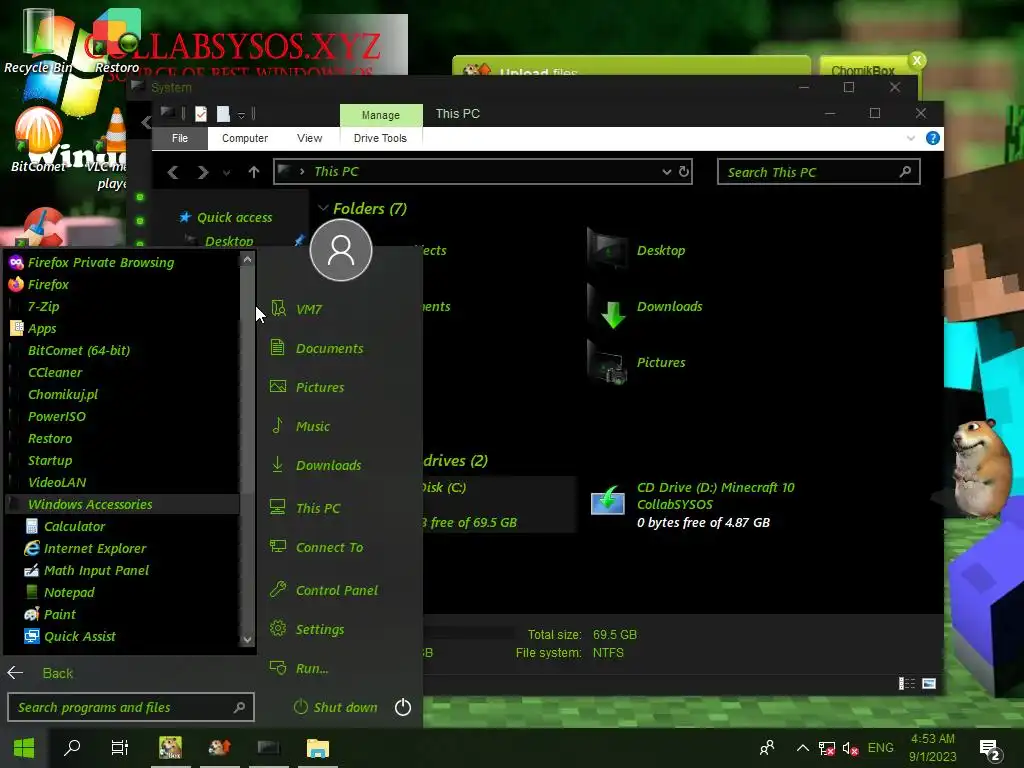Open File Explorer from the taskbar
Screen dimensions: 1024x768
(318, 748)
